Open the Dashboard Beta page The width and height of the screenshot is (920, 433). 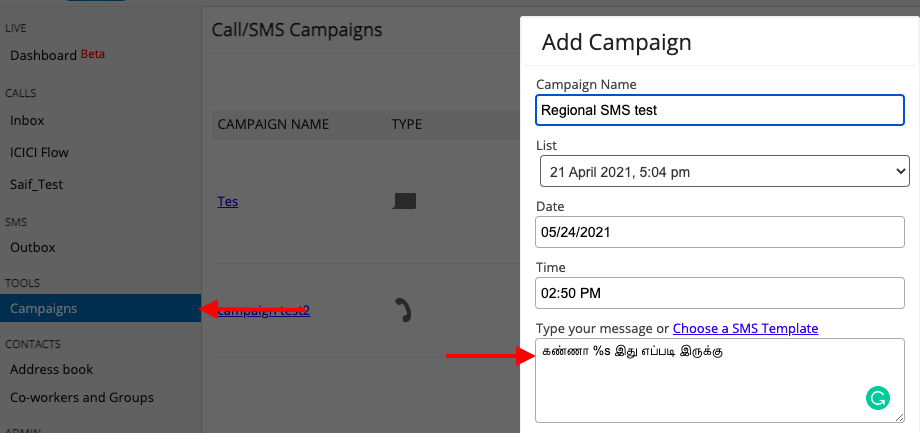58,55
